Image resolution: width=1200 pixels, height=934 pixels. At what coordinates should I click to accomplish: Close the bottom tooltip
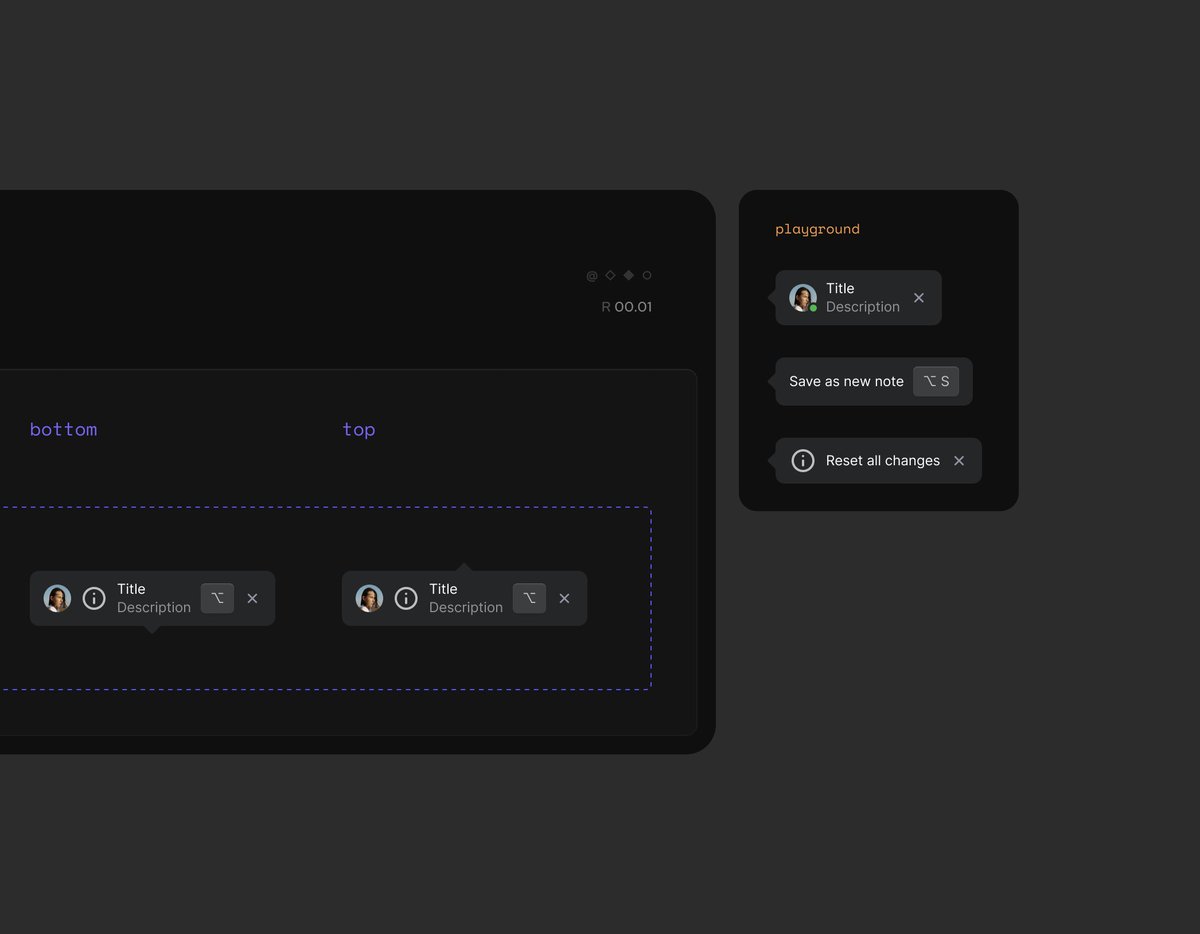[252, 598]
